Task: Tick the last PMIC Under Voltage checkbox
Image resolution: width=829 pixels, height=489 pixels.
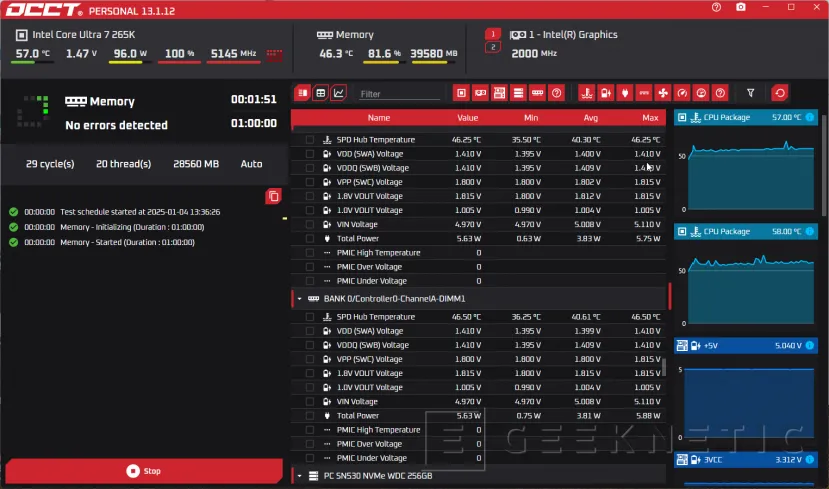Action: click(x=310, y=458)
